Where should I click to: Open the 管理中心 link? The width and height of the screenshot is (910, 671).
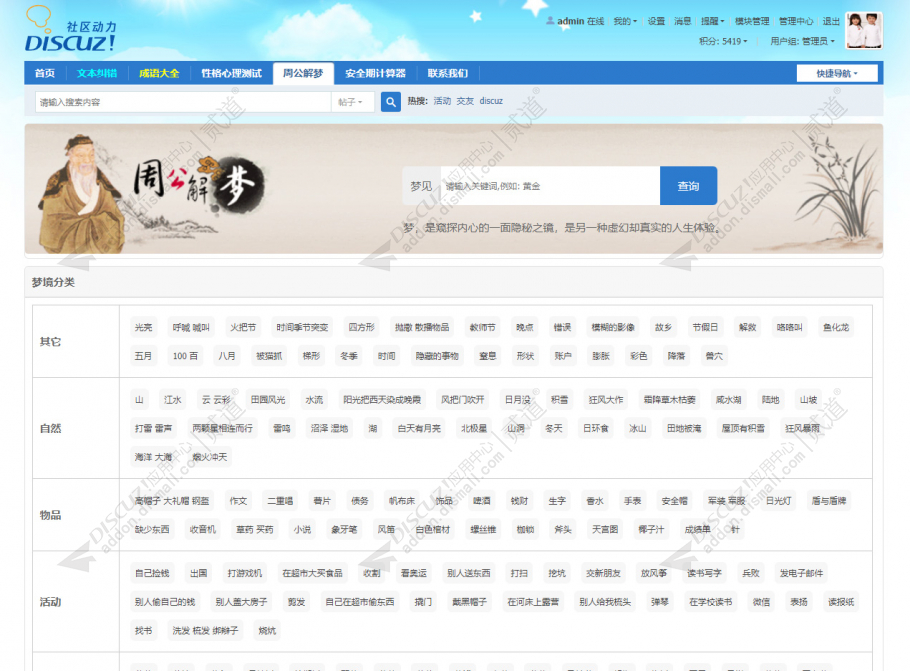point(796,21)
